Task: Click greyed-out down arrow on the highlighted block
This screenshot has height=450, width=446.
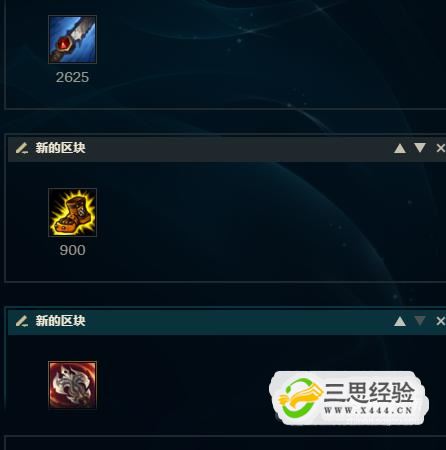Action: coord(420,321)
